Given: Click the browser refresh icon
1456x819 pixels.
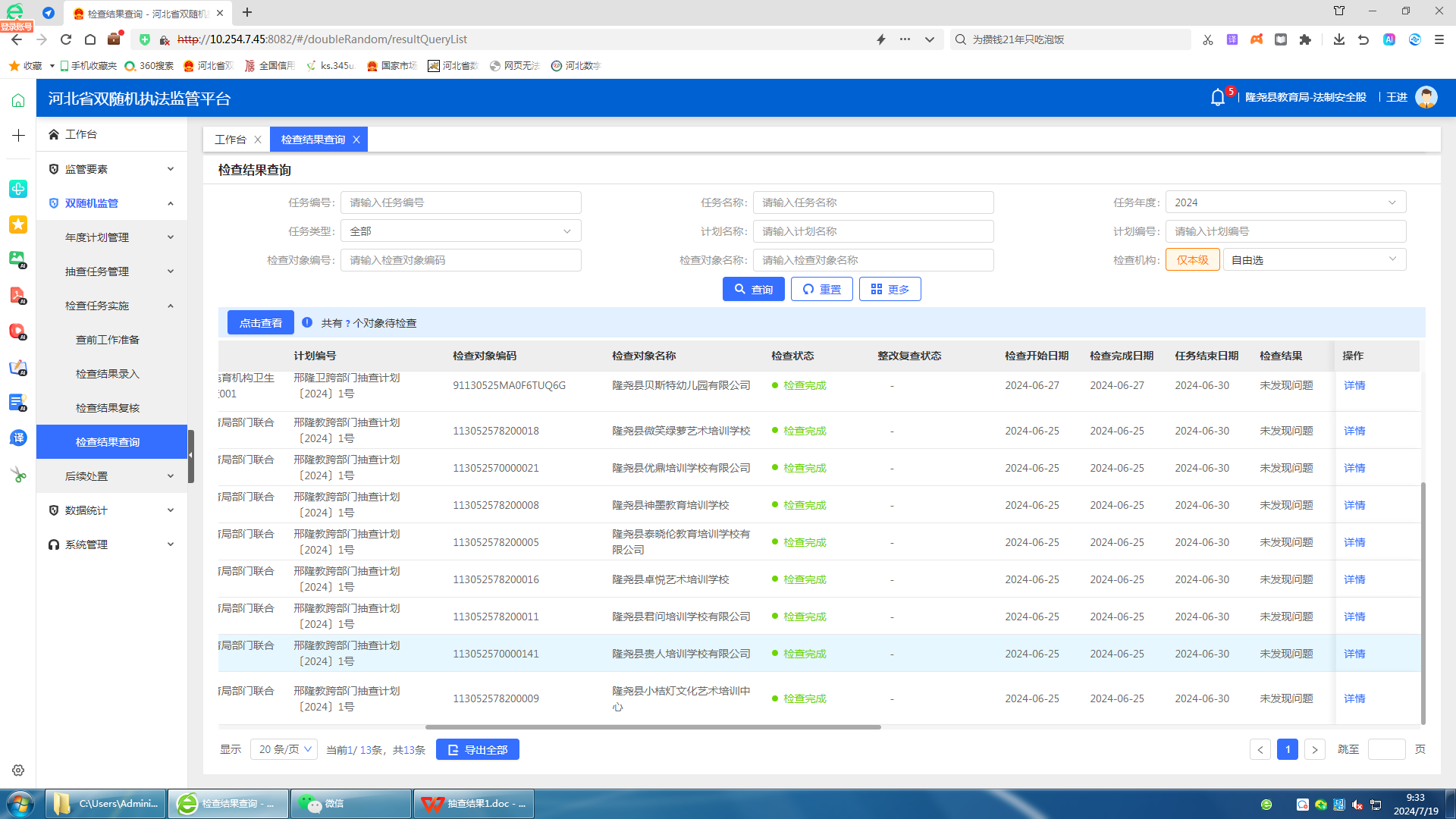Looking at the screenshot, I should coord(66,39).
